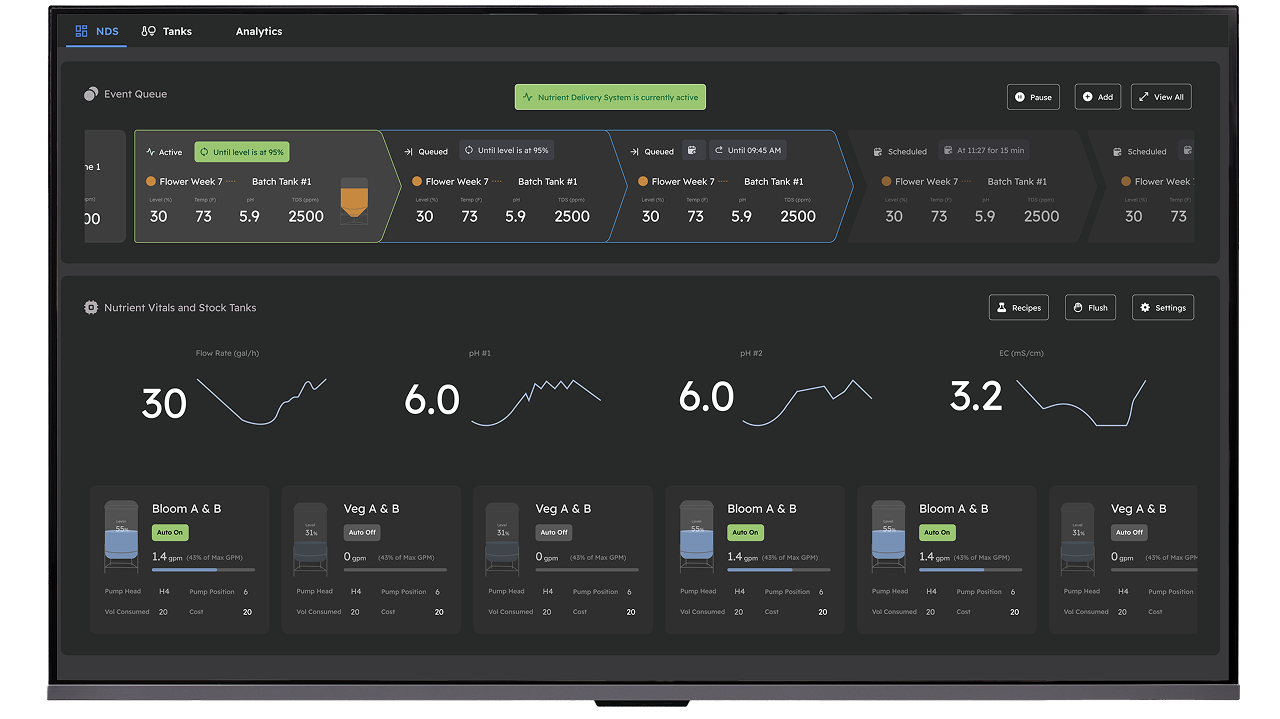Click the gpm bar on the third Bloom A & B card
The height and width of the screenshot is (719, 1280).
[x=970, y=570]
